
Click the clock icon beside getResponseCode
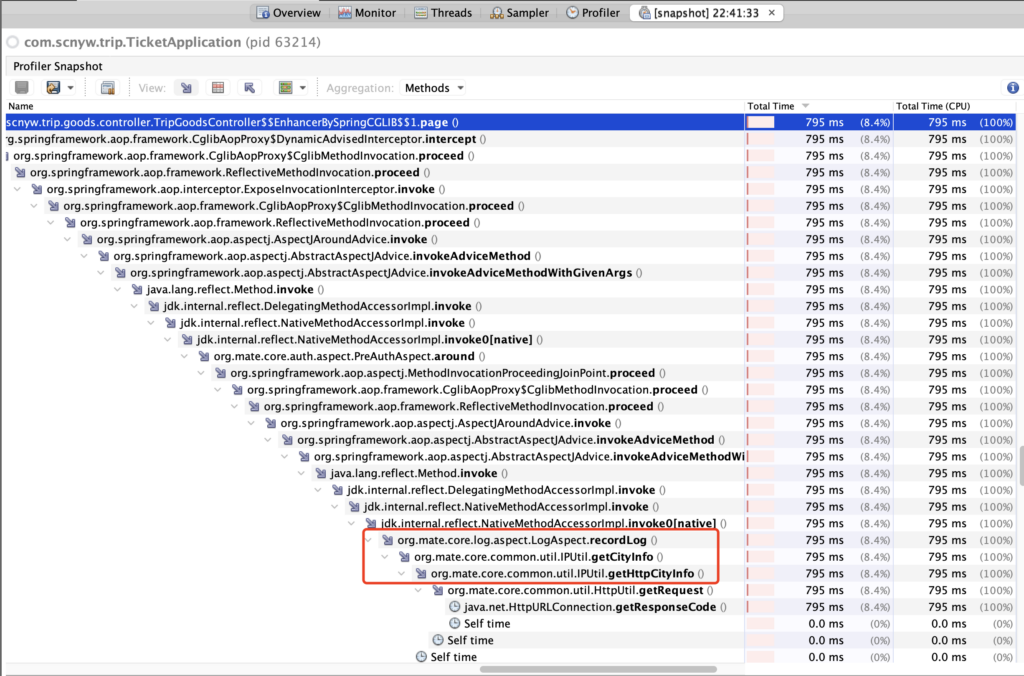click(455, 607)
